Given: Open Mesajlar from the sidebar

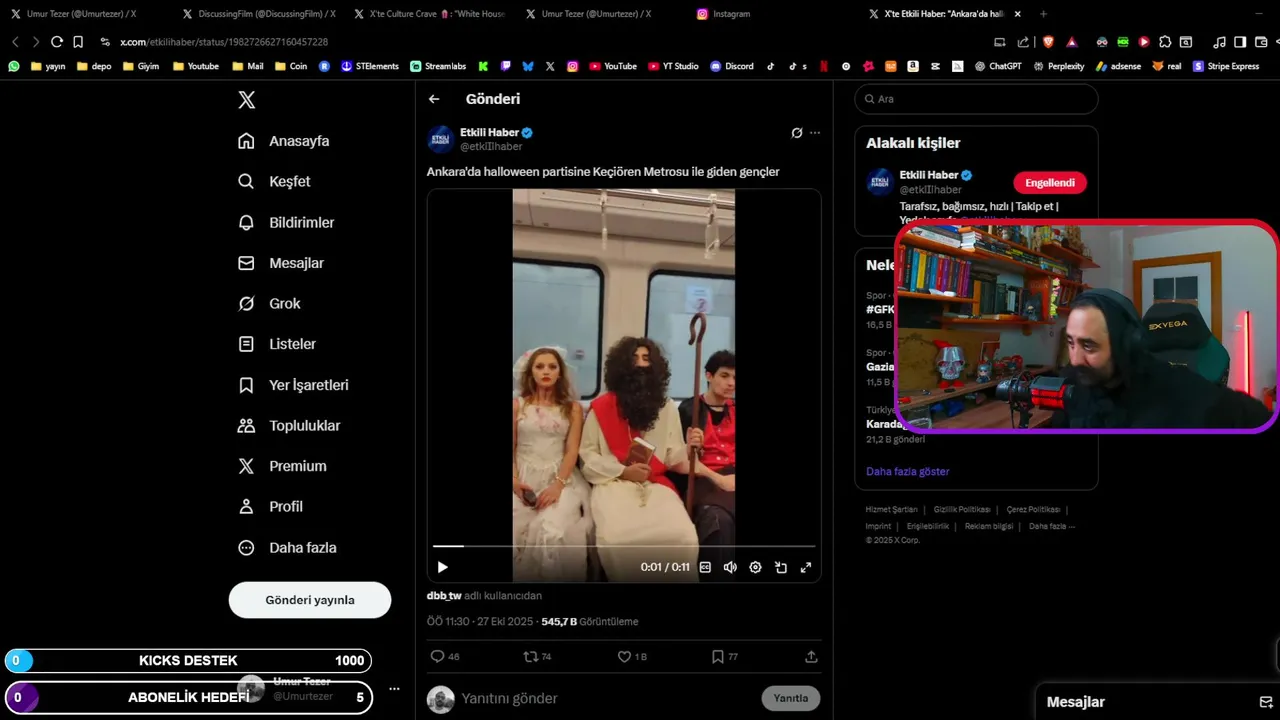Looking at the screenshot, I should pos(281,263).
